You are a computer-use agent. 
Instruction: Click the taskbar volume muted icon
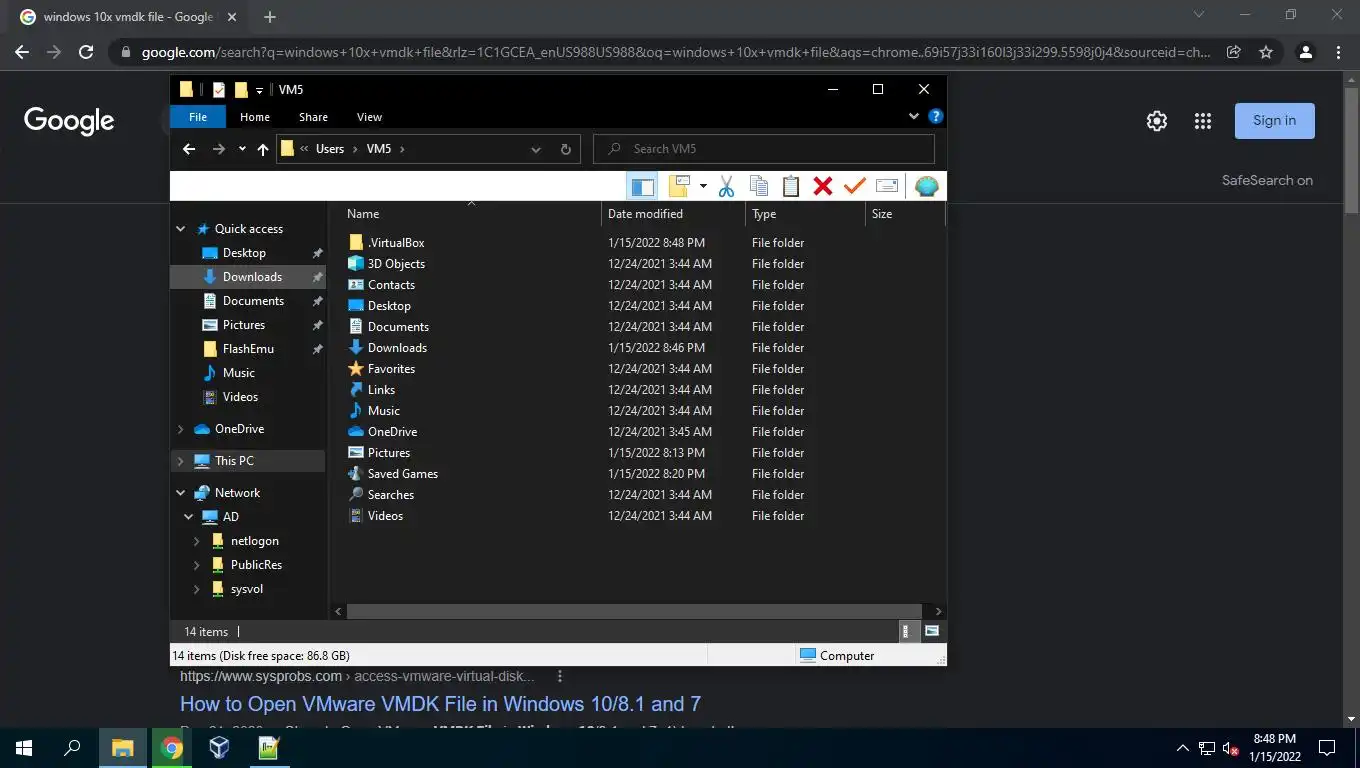pos(1231,747)
